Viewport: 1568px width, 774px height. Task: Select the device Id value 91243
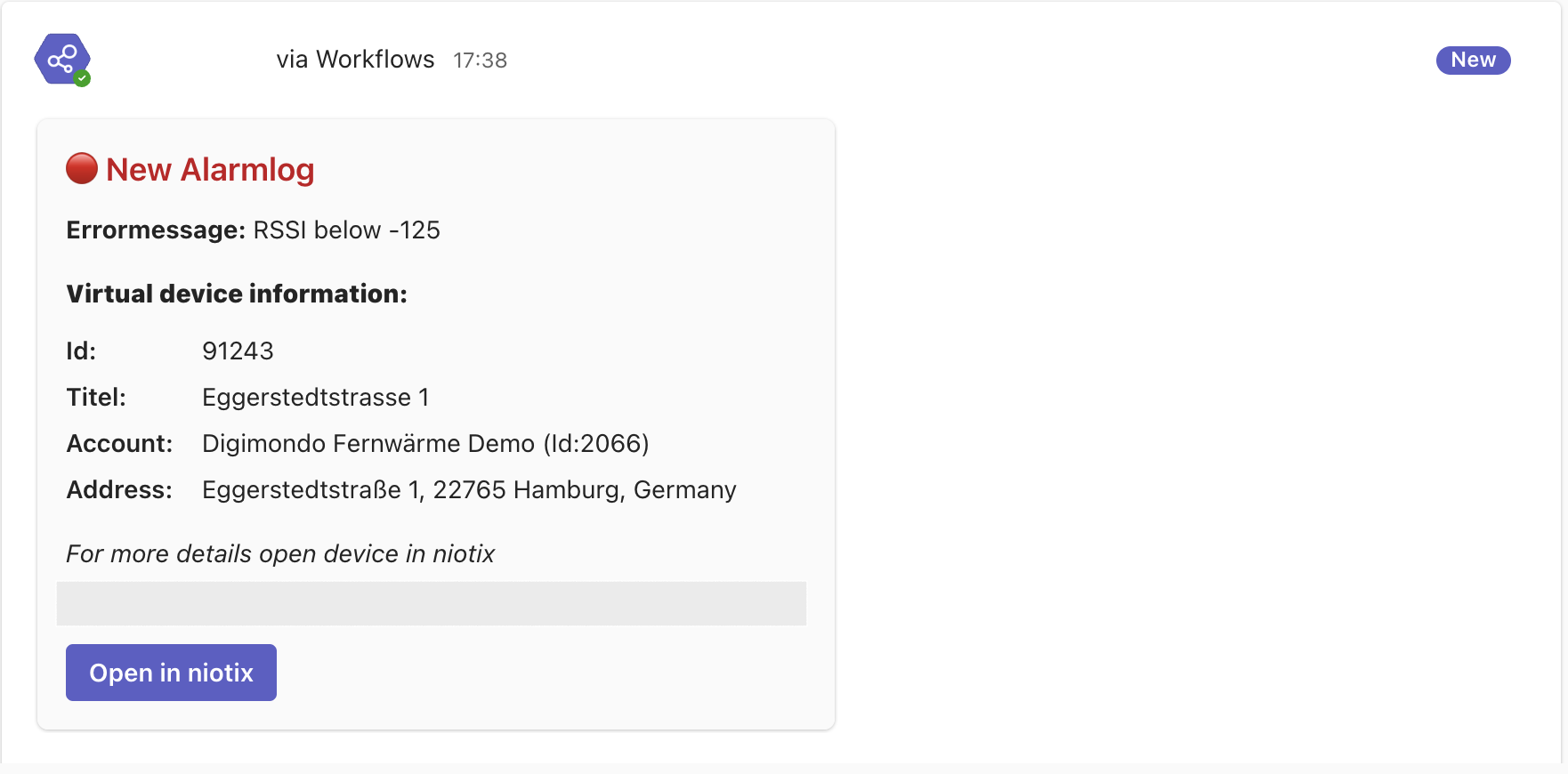tap(238, 351)
